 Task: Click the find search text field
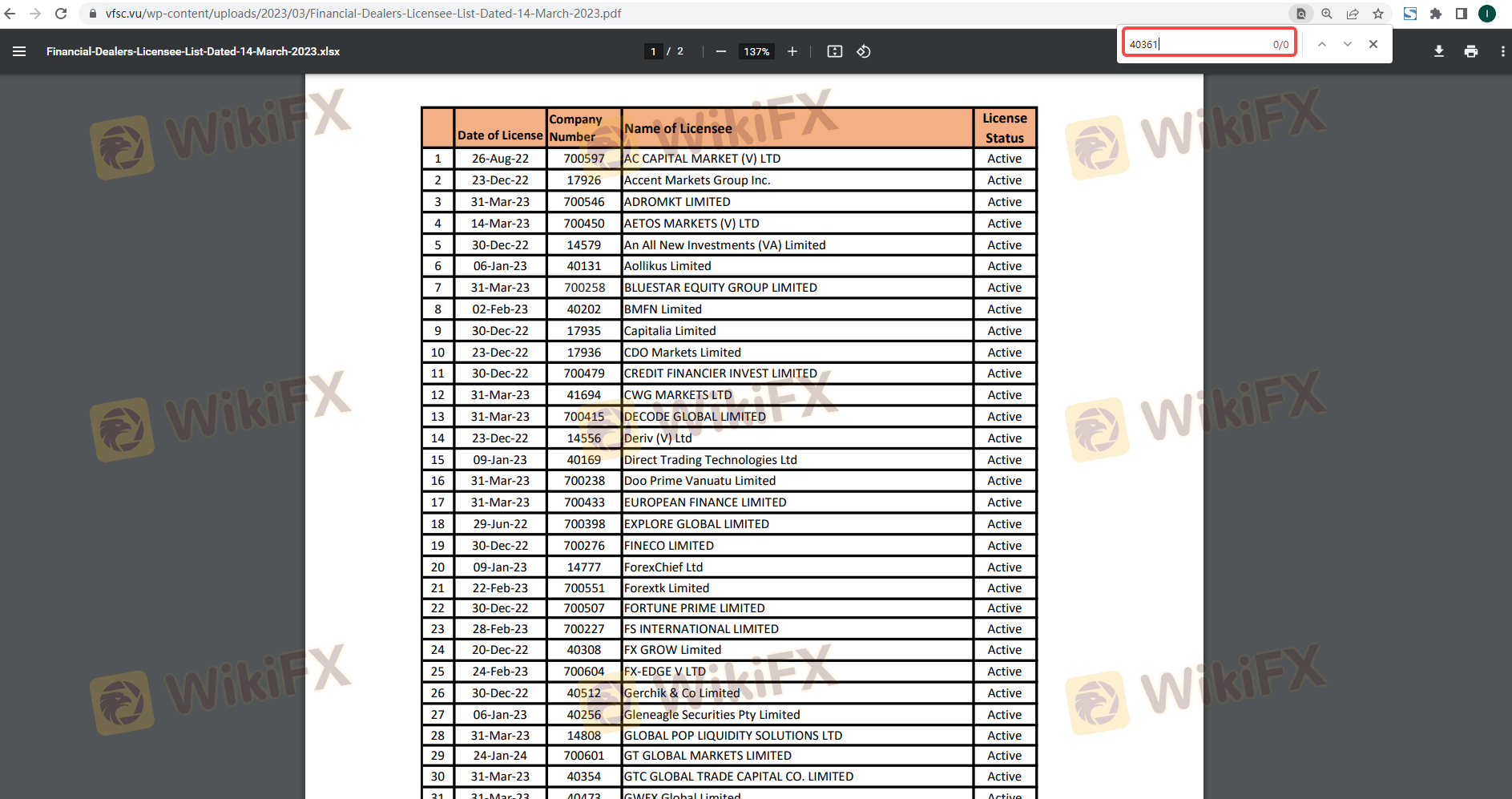coord(1197,44)
